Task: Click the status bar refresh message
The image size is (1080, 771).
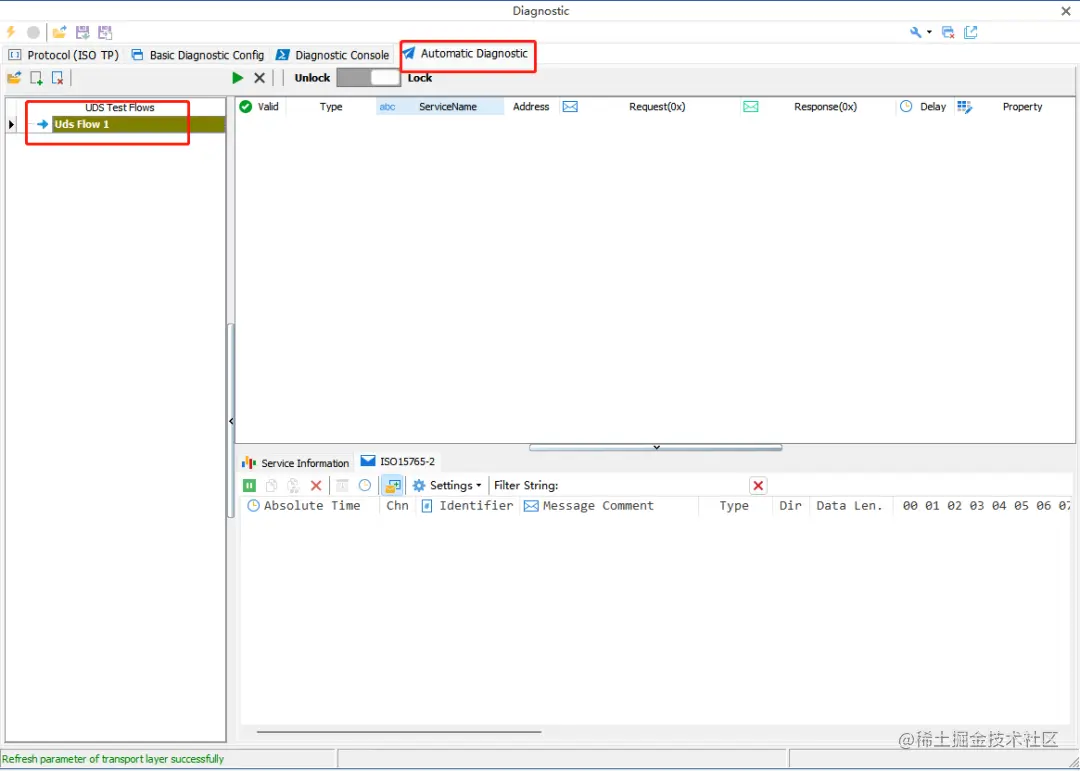Action: [x=113, y=759]
